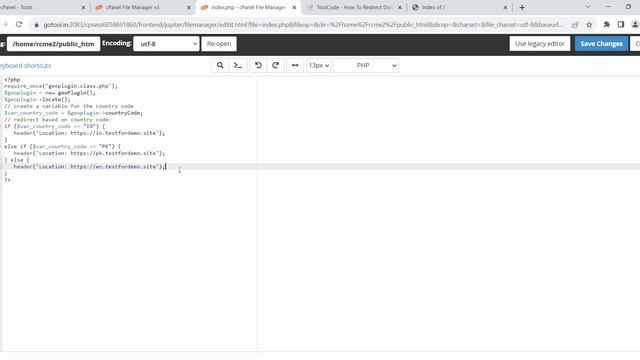
Task: Click the file path field /home/rcme2/public_htm
Action: [x=53, y=44]
